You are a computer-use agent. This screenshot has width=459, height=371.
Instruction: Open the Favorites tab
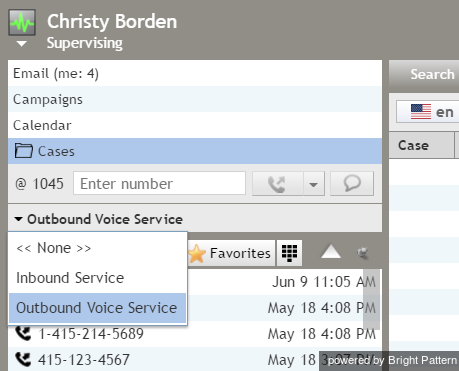tap(231, 253)
